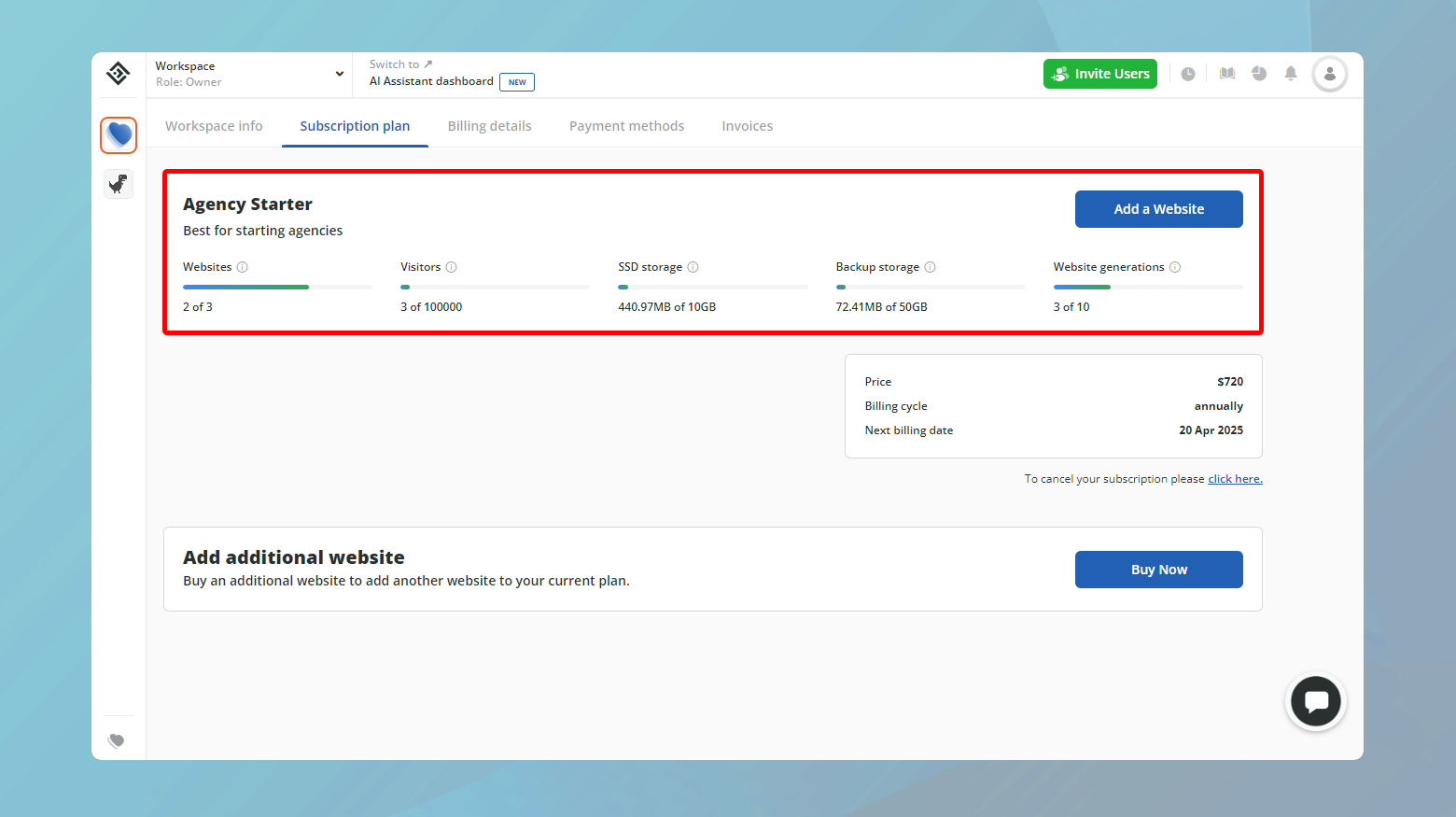Select the dinosaur website icon in sidebar
The height and width of the screenshot is (817, 1456).
click(119, 183)
